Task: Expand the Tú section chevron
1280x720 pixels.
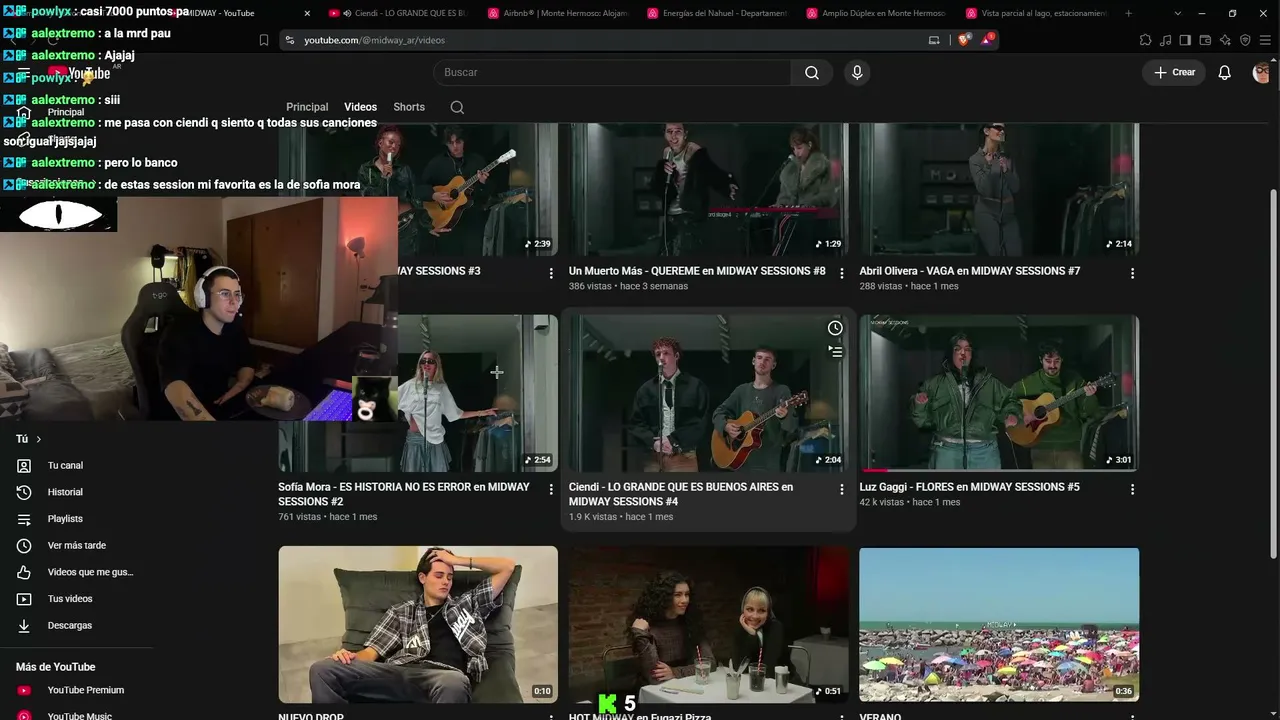Action: [39, 439]
